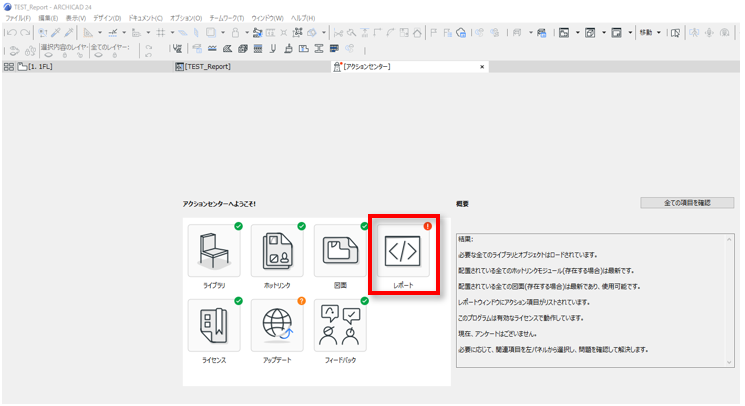Toggle the trace reference square icon
This screenshot has height=406, width=745.
(x=210, y=33)
